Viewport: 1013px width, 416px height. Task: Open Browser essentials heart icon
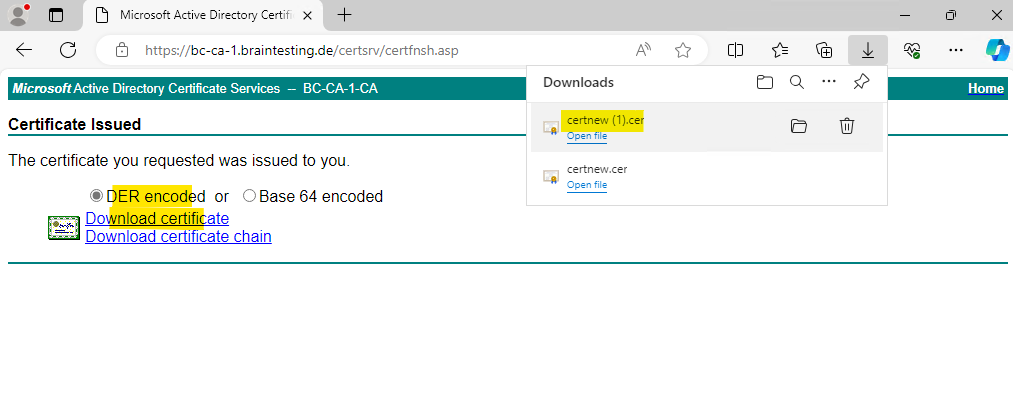[x=912, y=50]
